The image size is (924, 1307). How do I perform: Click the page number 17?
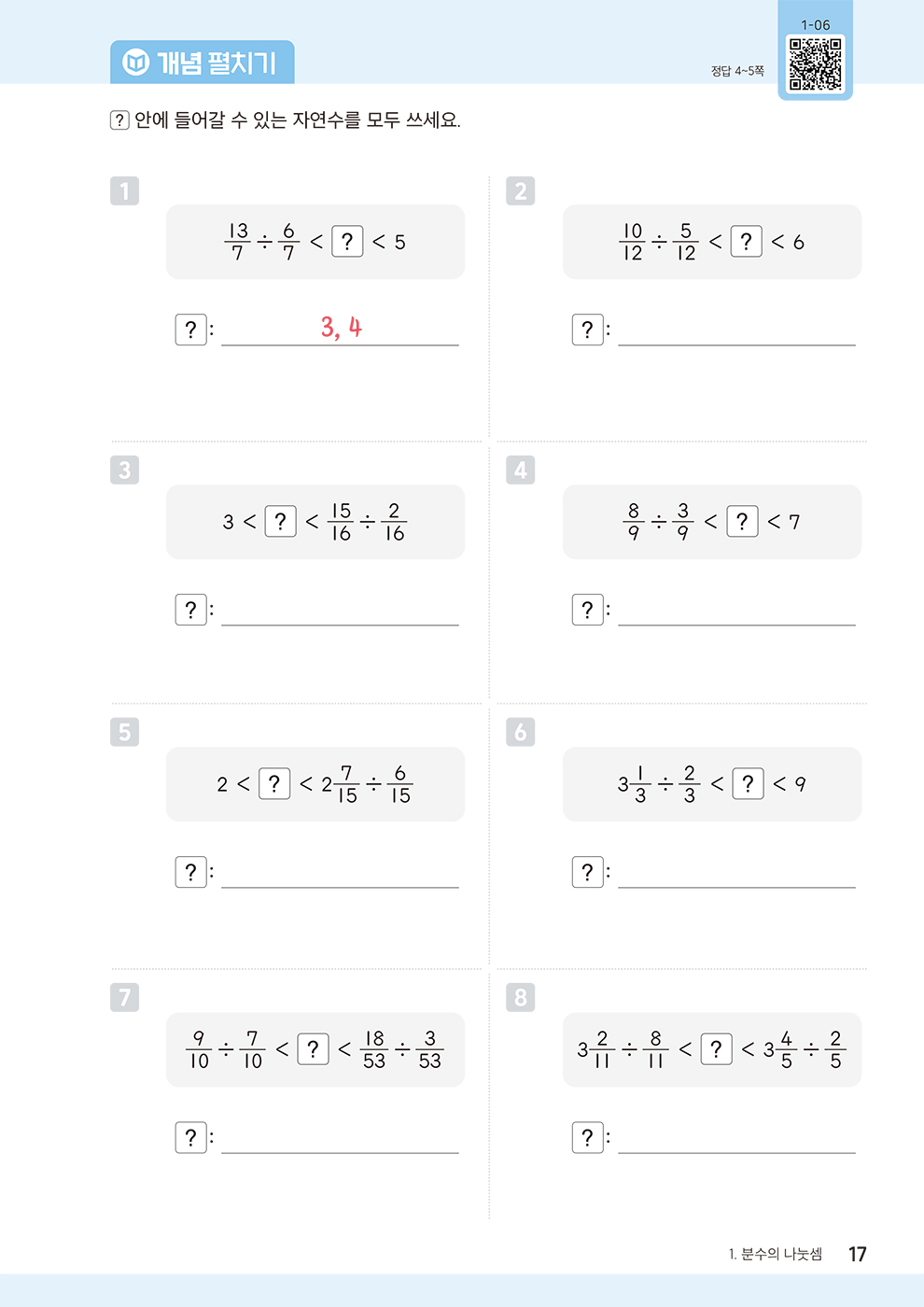[x=858, y=1254]
